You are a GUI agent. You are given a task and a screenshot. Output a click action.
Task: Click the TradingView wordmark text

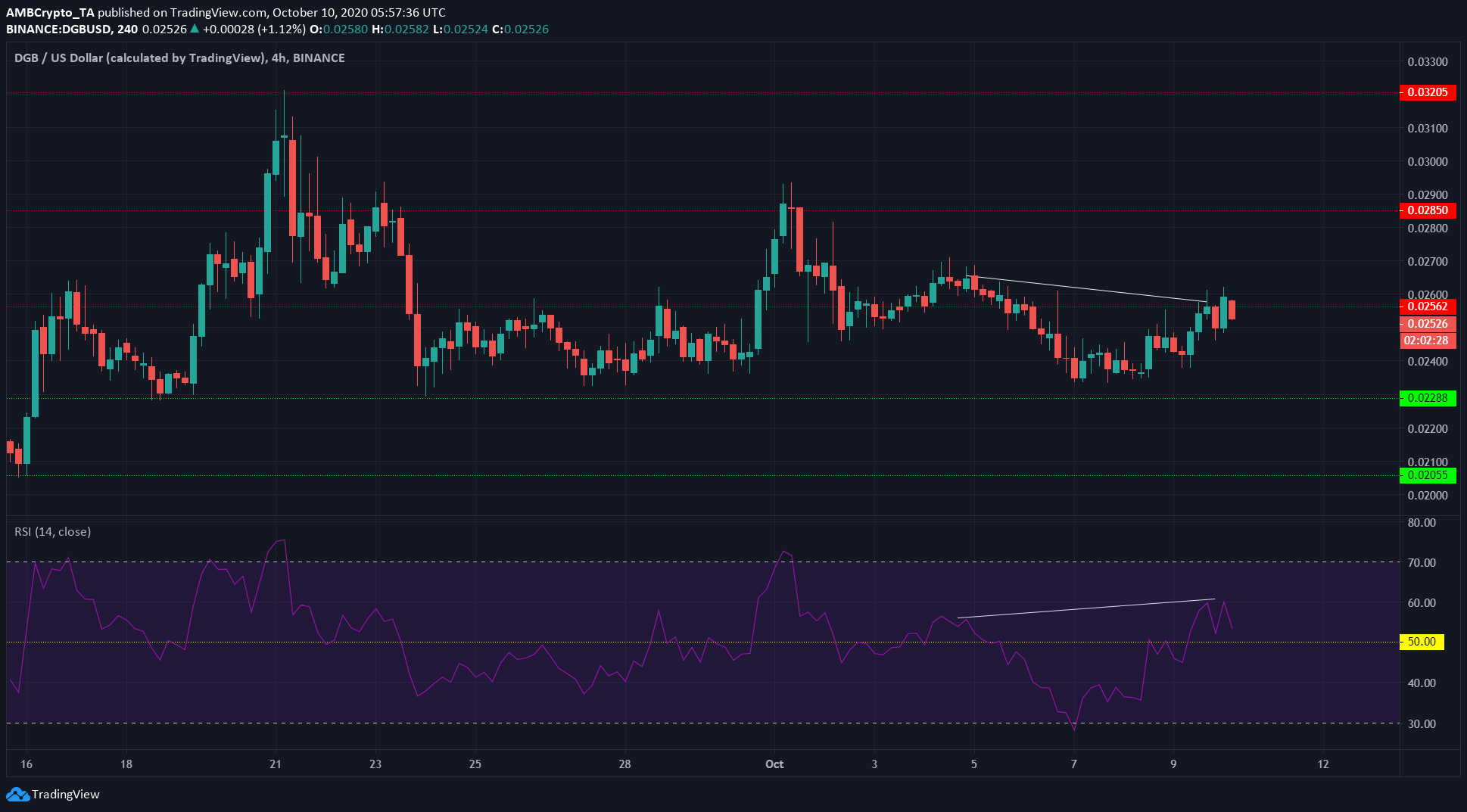click(66, 795)
